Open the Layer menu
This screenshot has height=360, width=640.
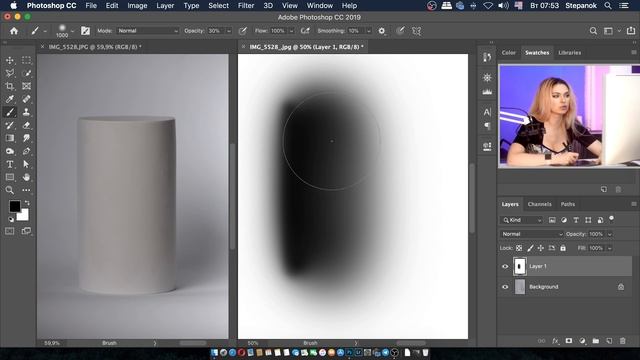tap(165, 6)
